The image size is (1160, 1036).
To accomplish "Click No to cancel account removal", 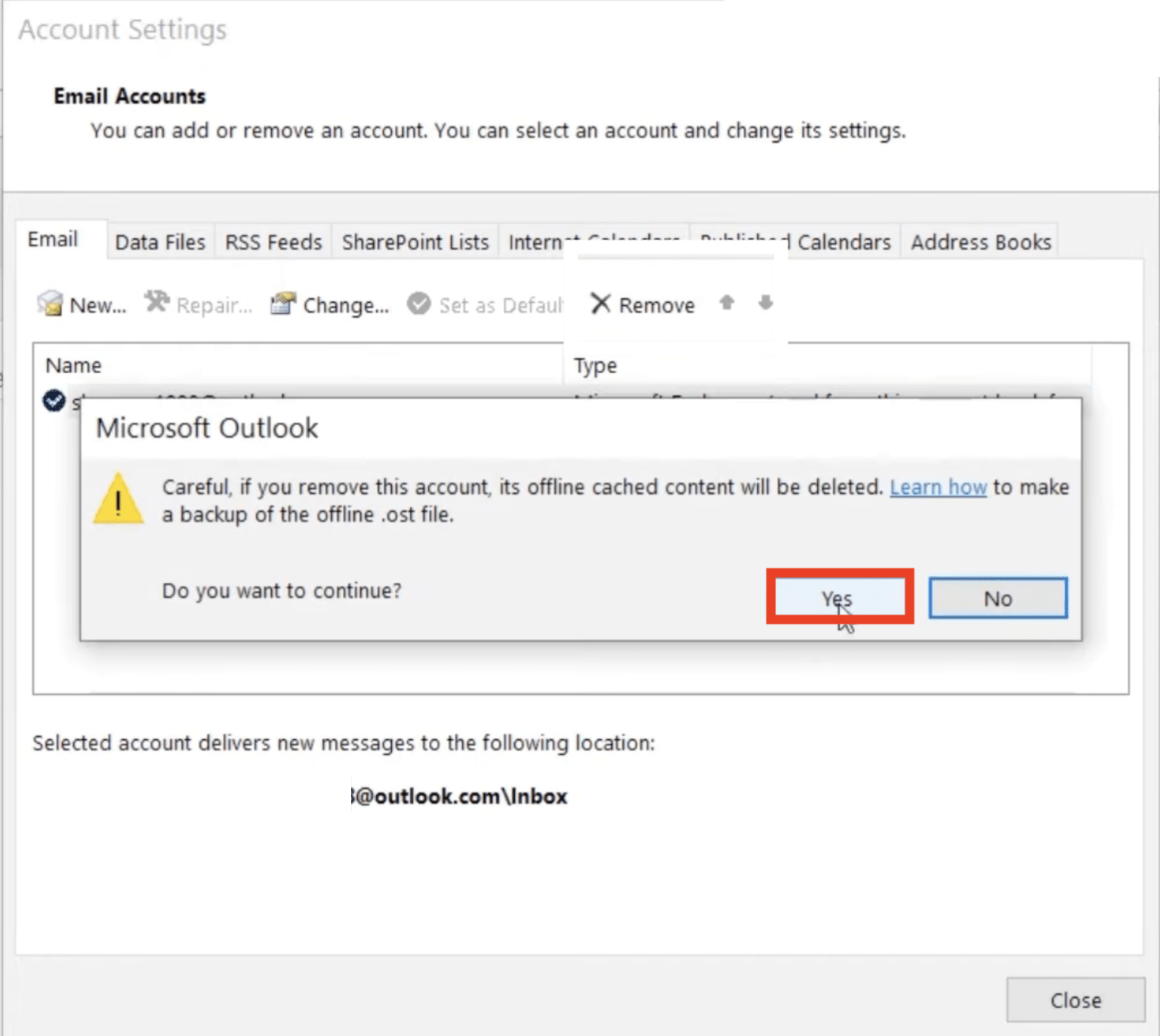I will pos(998,598).
